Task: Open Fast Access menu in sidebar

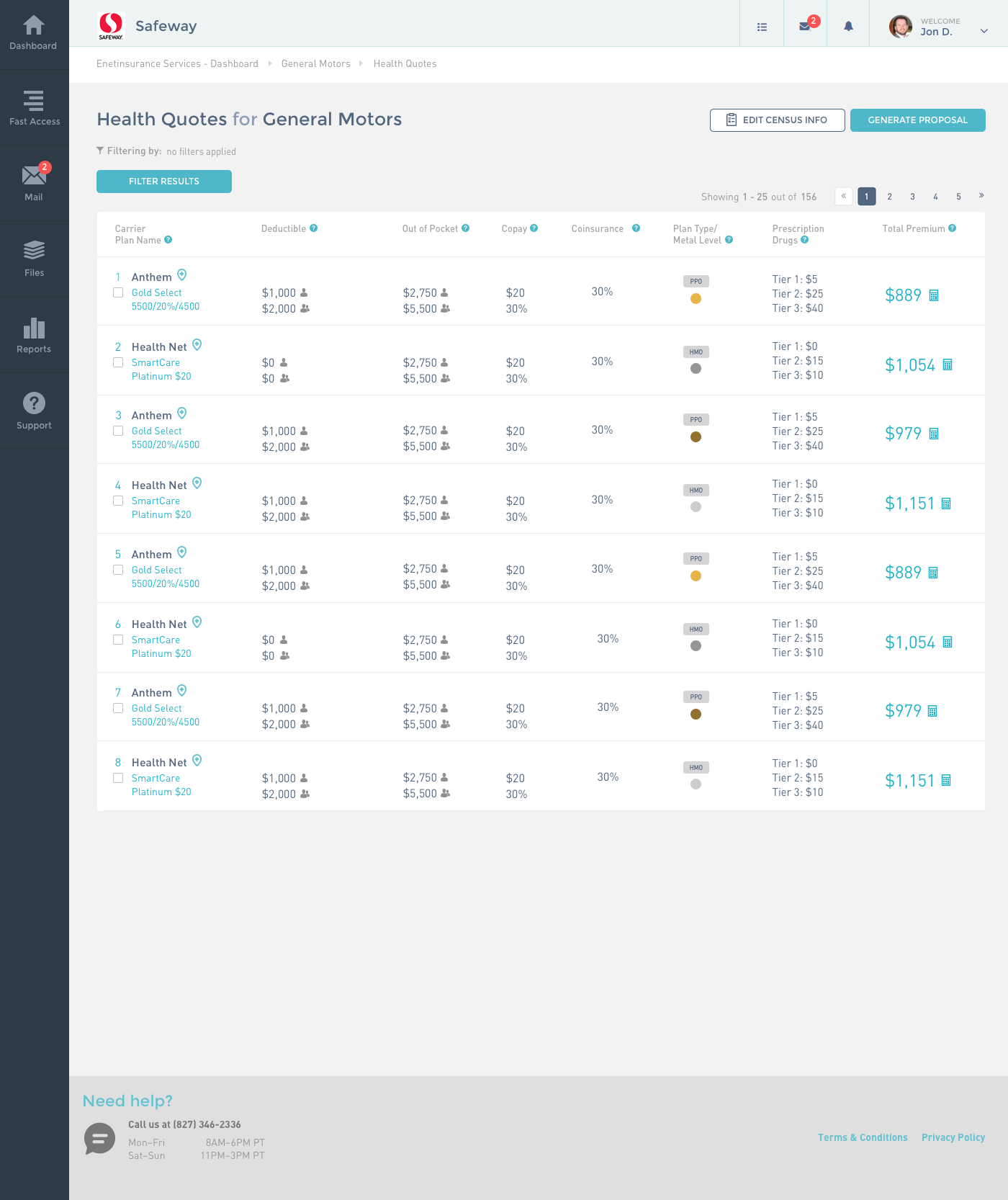Action: (x=34, y=108)
